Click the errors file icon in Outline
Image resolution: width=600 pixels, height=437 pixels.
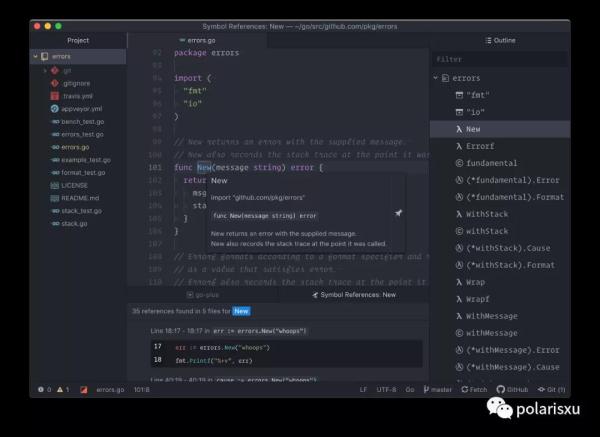445,78
